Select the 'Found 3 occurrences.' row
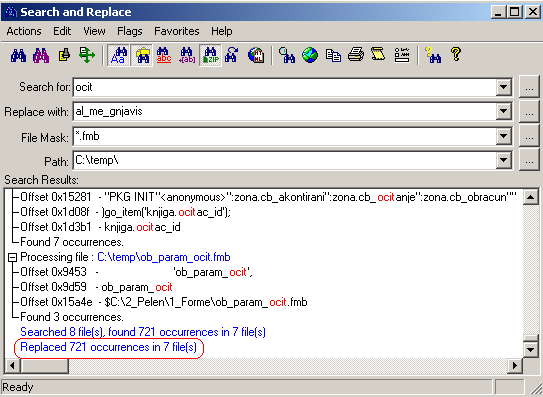The width and height of the screenshot is (543, 397). point(72,317)
